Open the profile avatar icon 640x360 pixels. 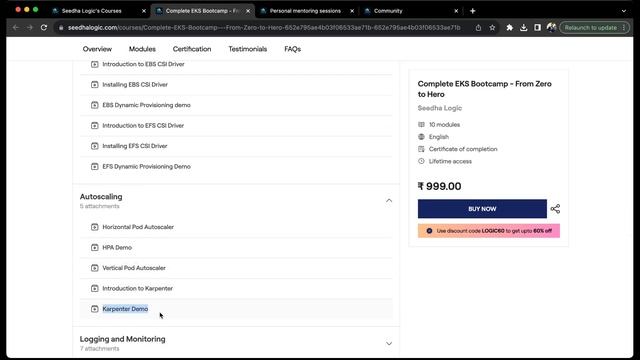click(x=551, y=28)
